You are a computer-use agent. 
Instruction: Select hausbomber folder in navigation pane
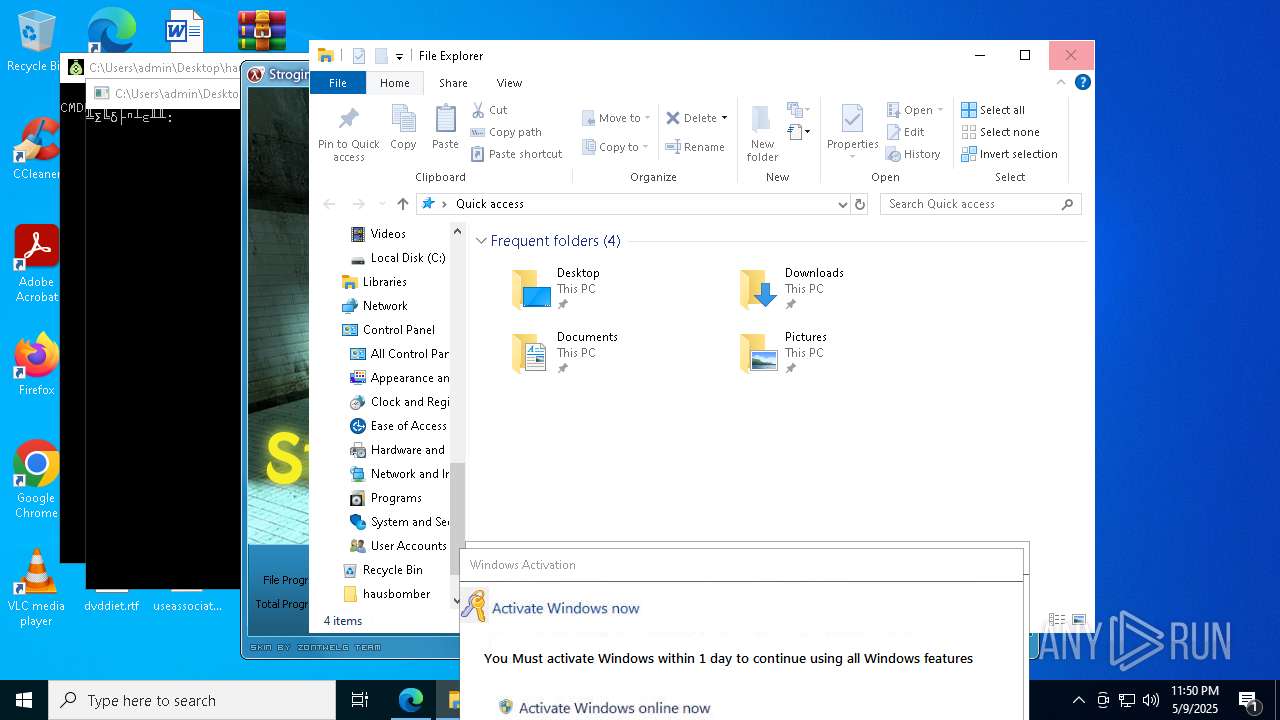[396, 594]
